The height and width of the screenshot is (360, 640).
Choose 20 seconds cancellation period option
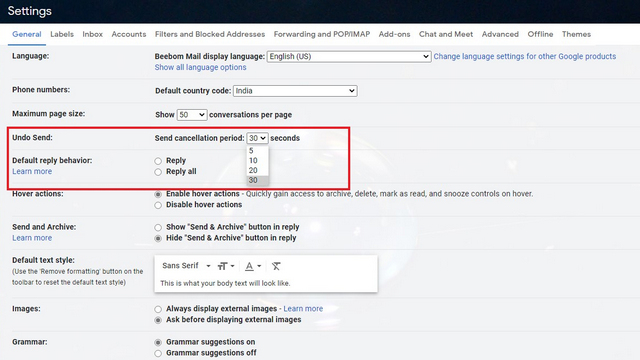click(257, 170)
